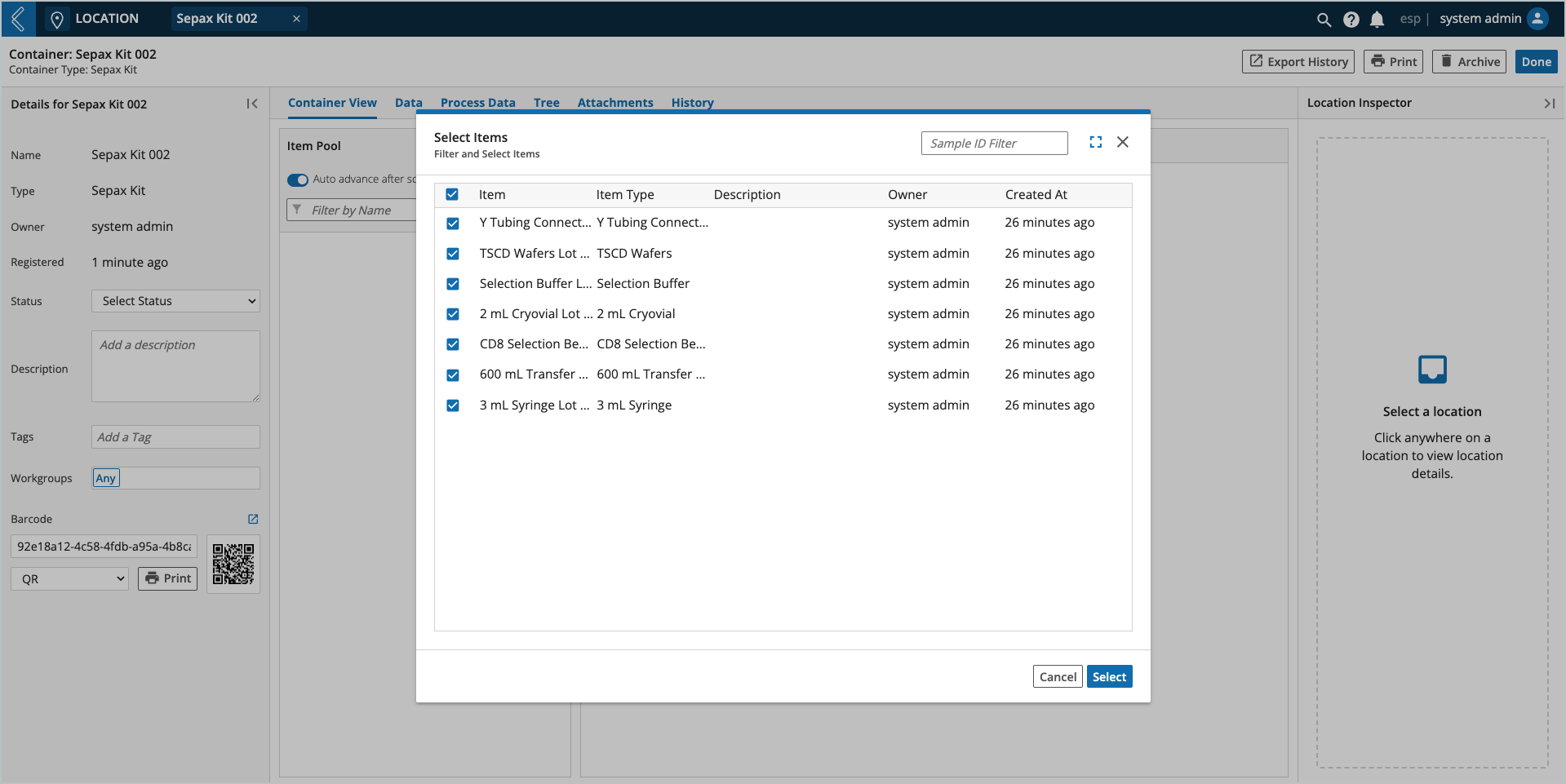The width and height of the screenshot is (1566, 784).
Task: Uncheck the CD8 Selection Beads row
Action: [453, 344]
